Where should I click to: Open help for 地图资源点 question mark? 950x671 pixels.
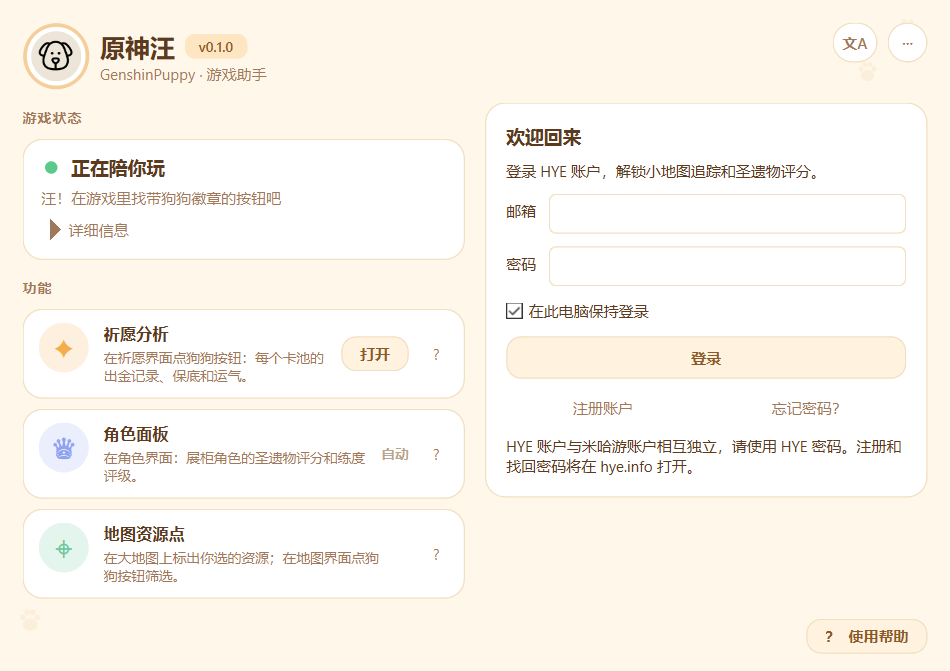coord(436,555)
